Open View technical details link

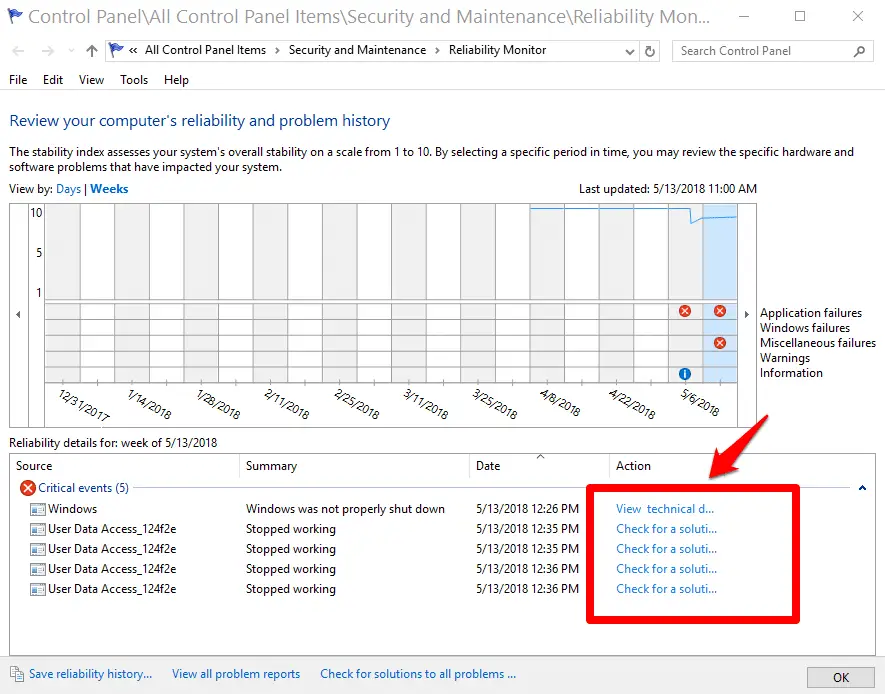(665, 509)
